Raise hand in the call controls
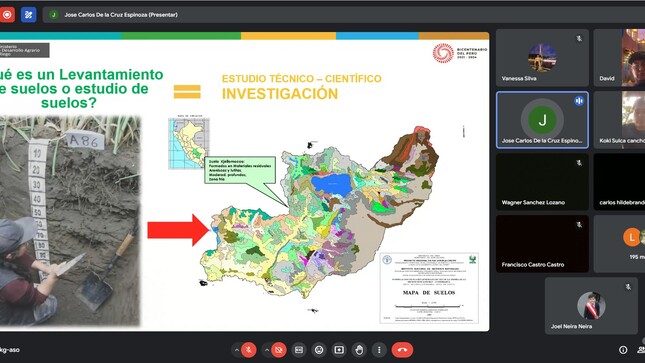645x363 pixels. pos(359,350)
